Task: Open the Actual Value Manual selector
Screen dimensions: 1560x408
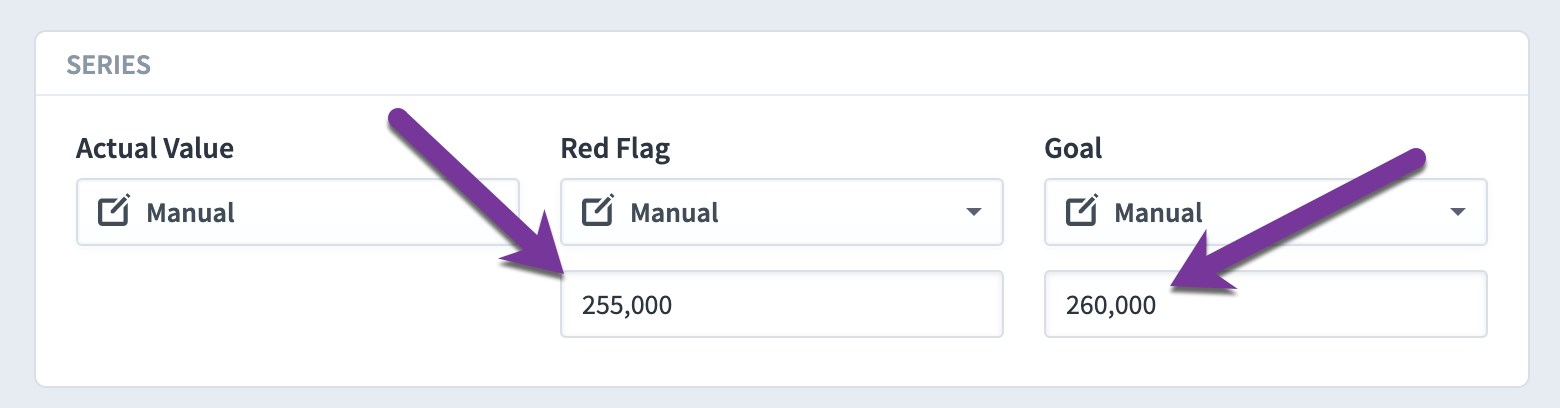Action: [298, 212]
